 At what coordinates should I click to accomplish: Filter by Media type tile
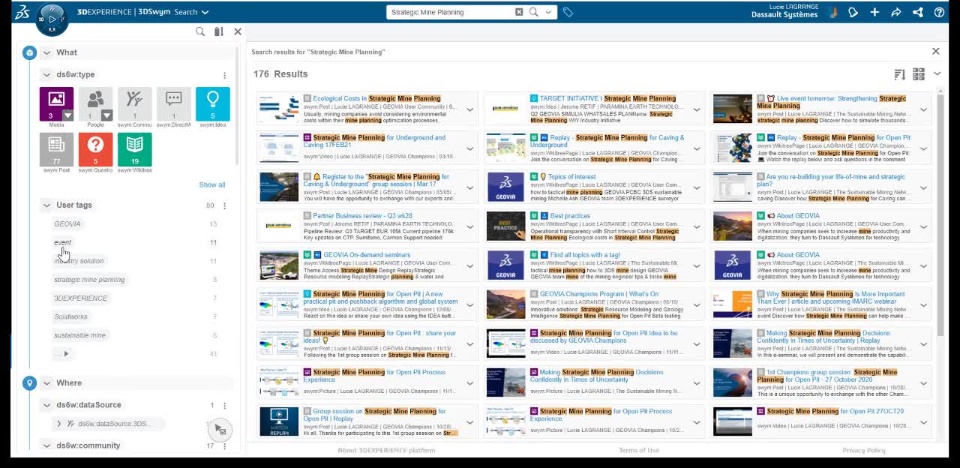point(56,104)
